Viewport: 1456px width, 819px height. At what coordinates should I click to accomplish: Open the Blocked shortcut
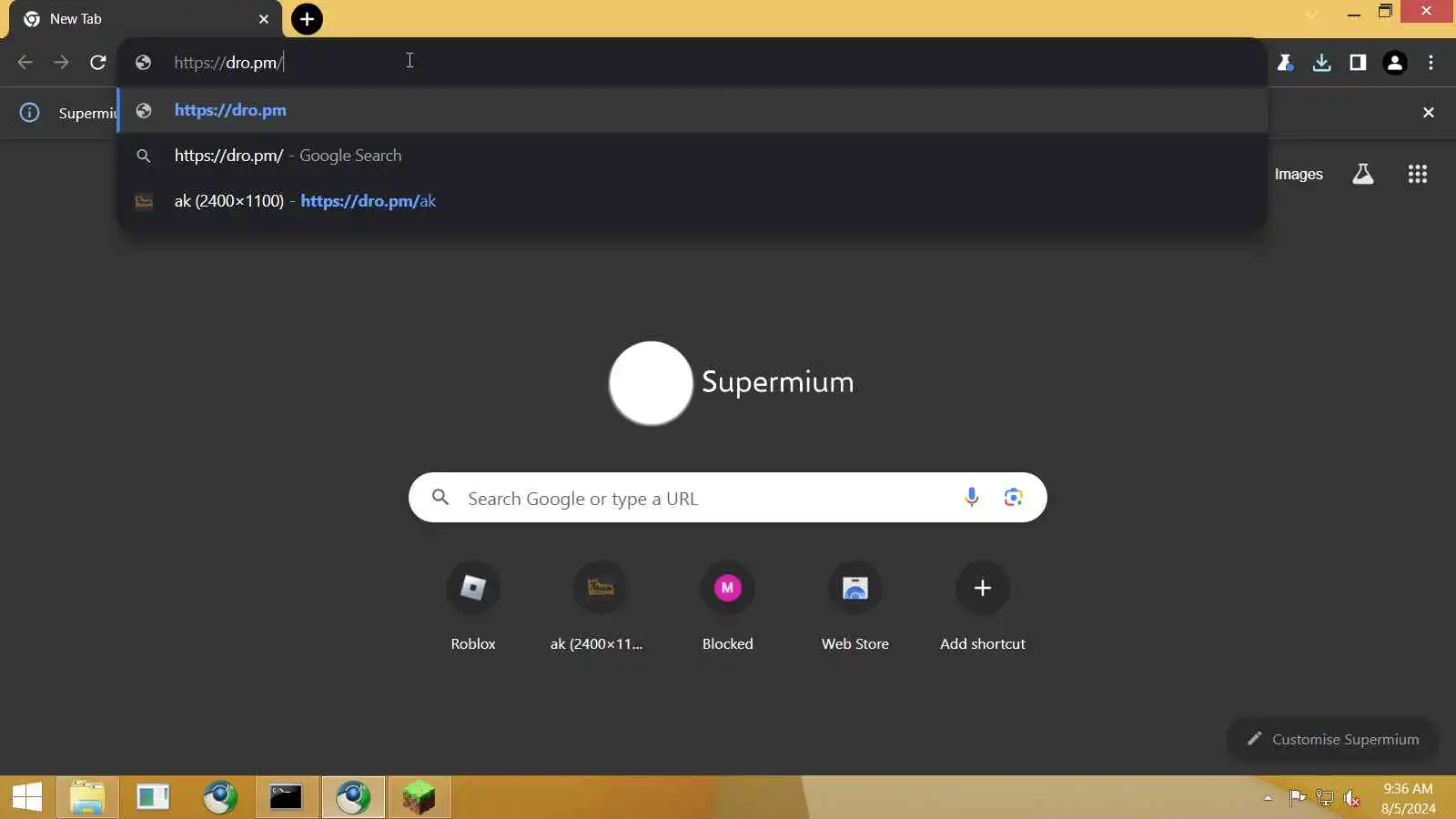click(728, 605)
